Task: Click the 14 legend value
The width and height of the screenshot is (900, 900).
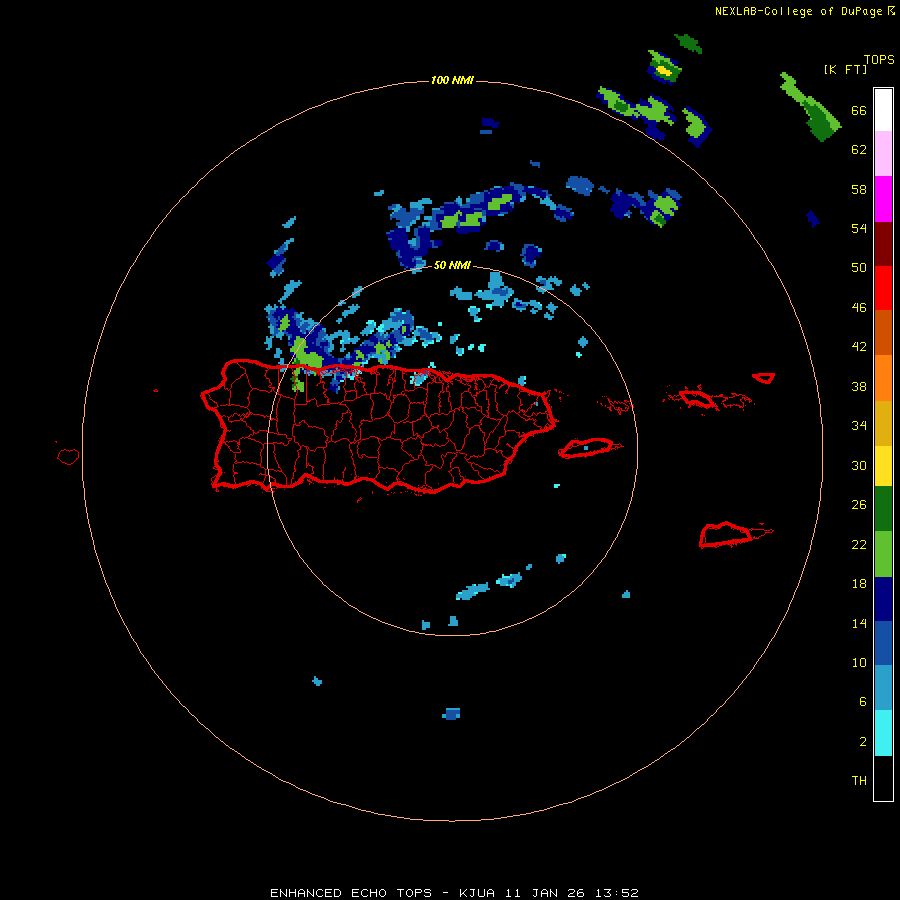Action: (859, 623)
